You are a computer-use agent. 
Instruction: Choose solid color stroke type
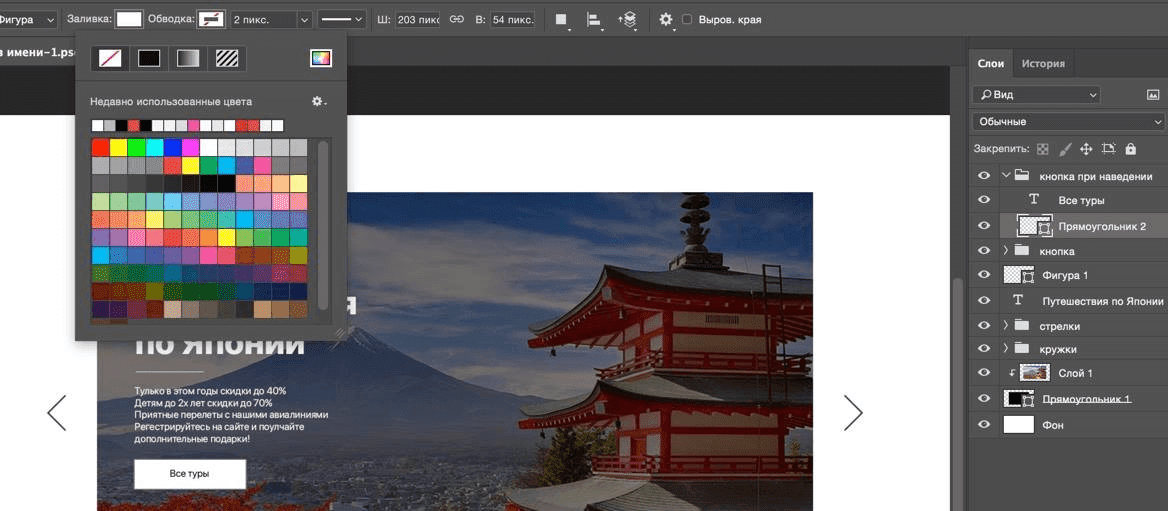click(149, 59)
